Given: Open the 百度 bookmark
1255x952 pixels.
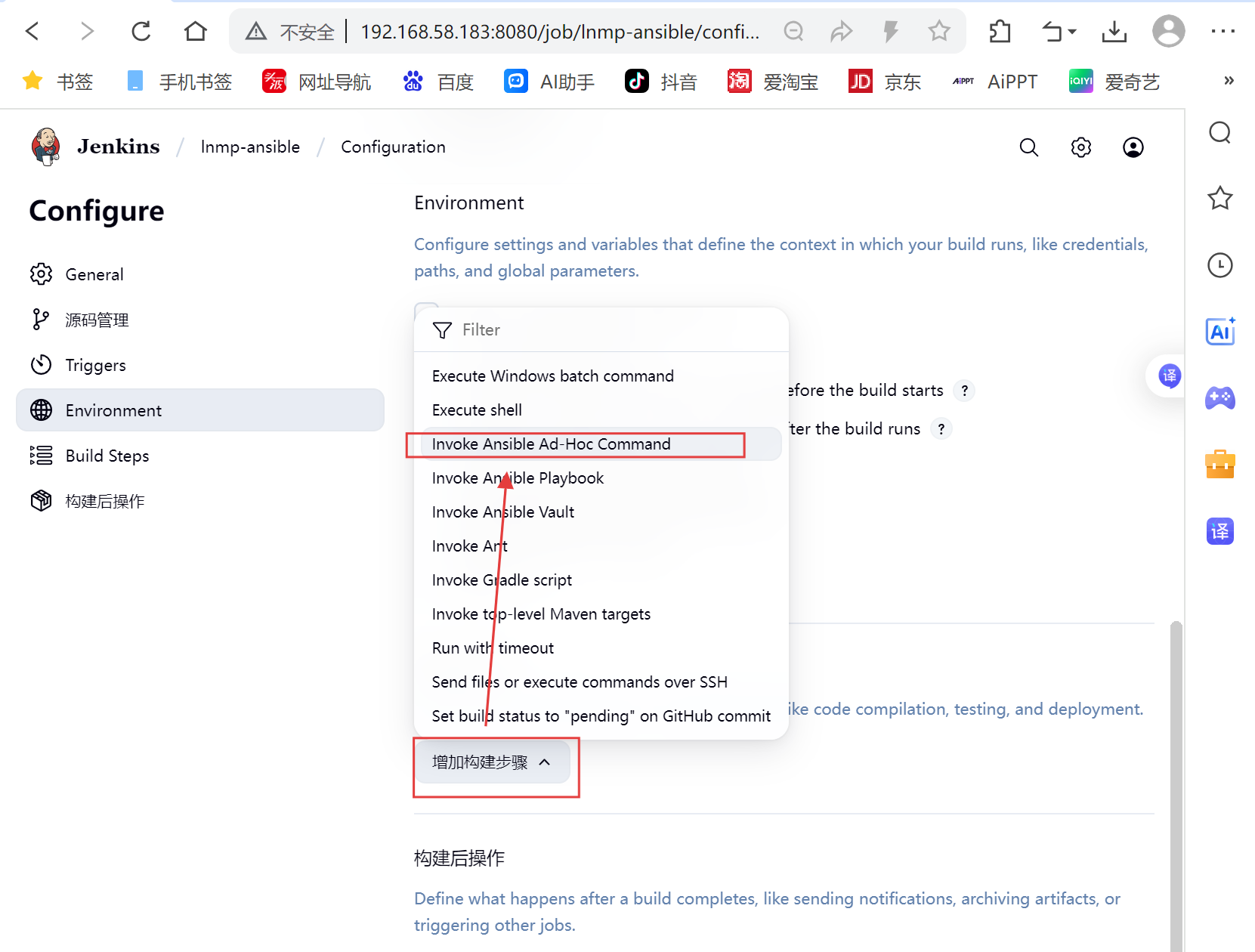Looking at the screenshot, I should 438,82.
